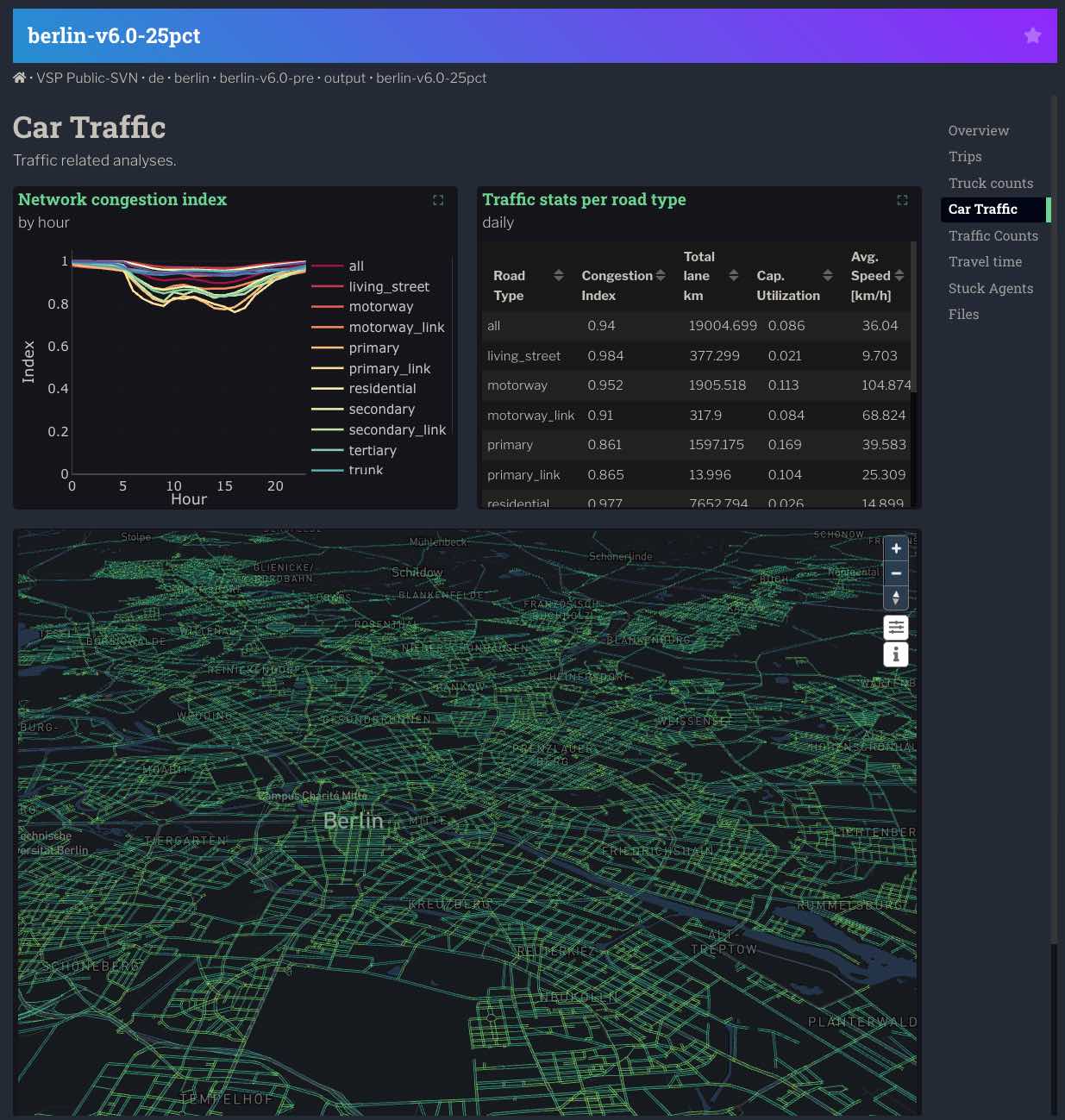Click the table's vertical scrollbar
The height and width of the screenshot is (1120, 1065).
click(x=914, y=319)
